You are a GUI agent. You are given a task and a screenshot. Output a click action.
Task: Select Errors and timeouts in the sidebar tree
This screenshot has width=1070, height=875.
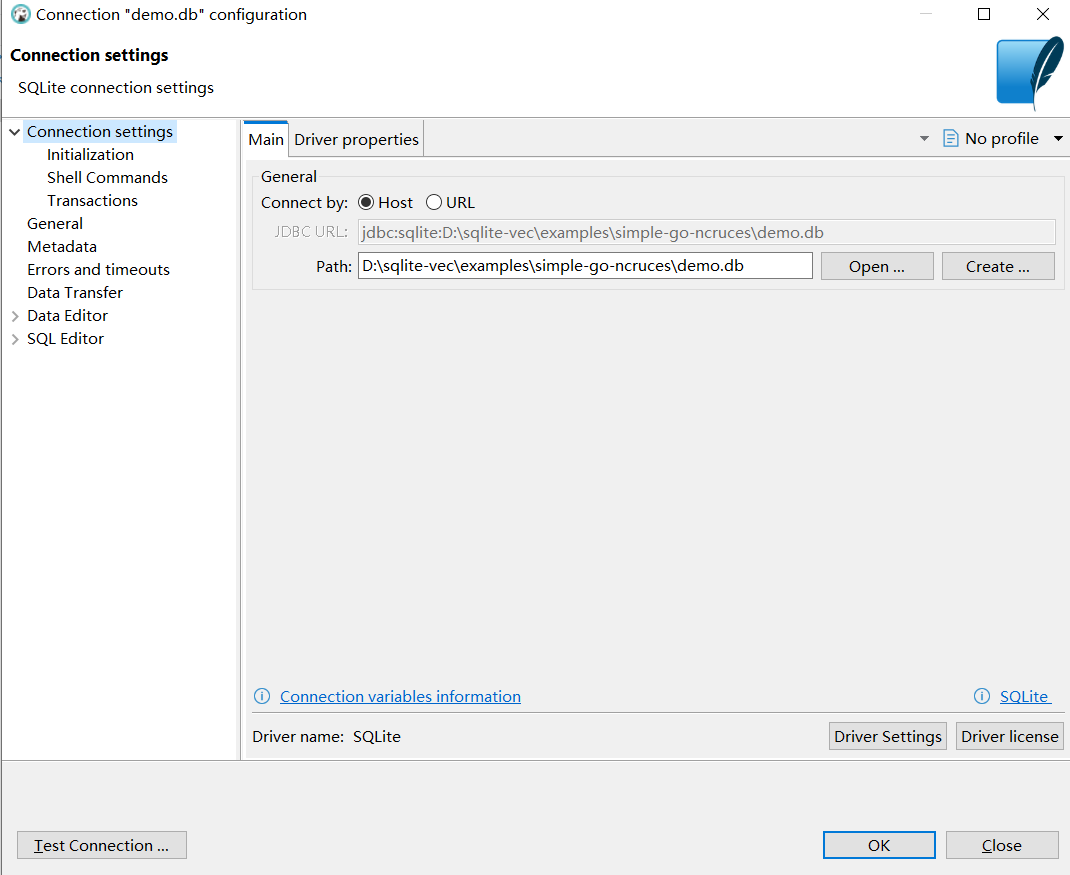98,269
